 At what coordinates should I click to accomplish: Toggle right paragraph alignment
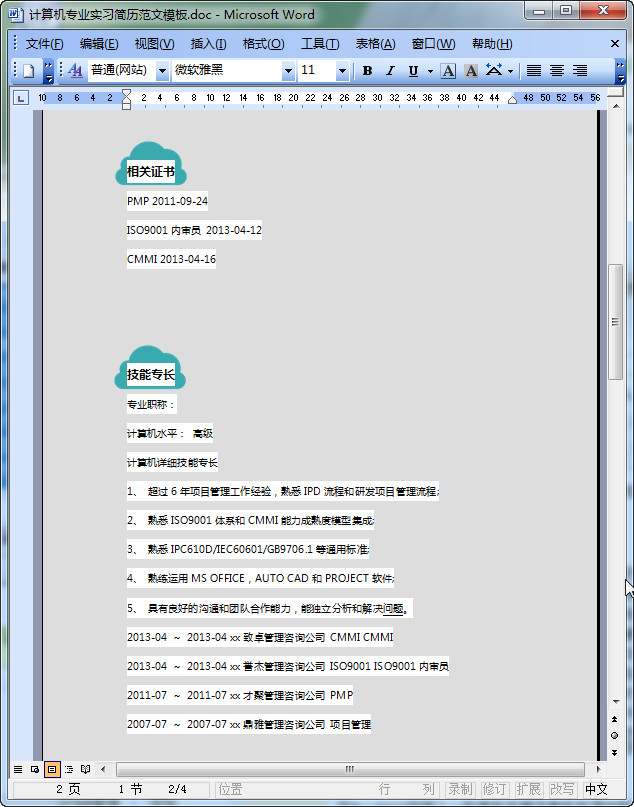click(579, 71)
